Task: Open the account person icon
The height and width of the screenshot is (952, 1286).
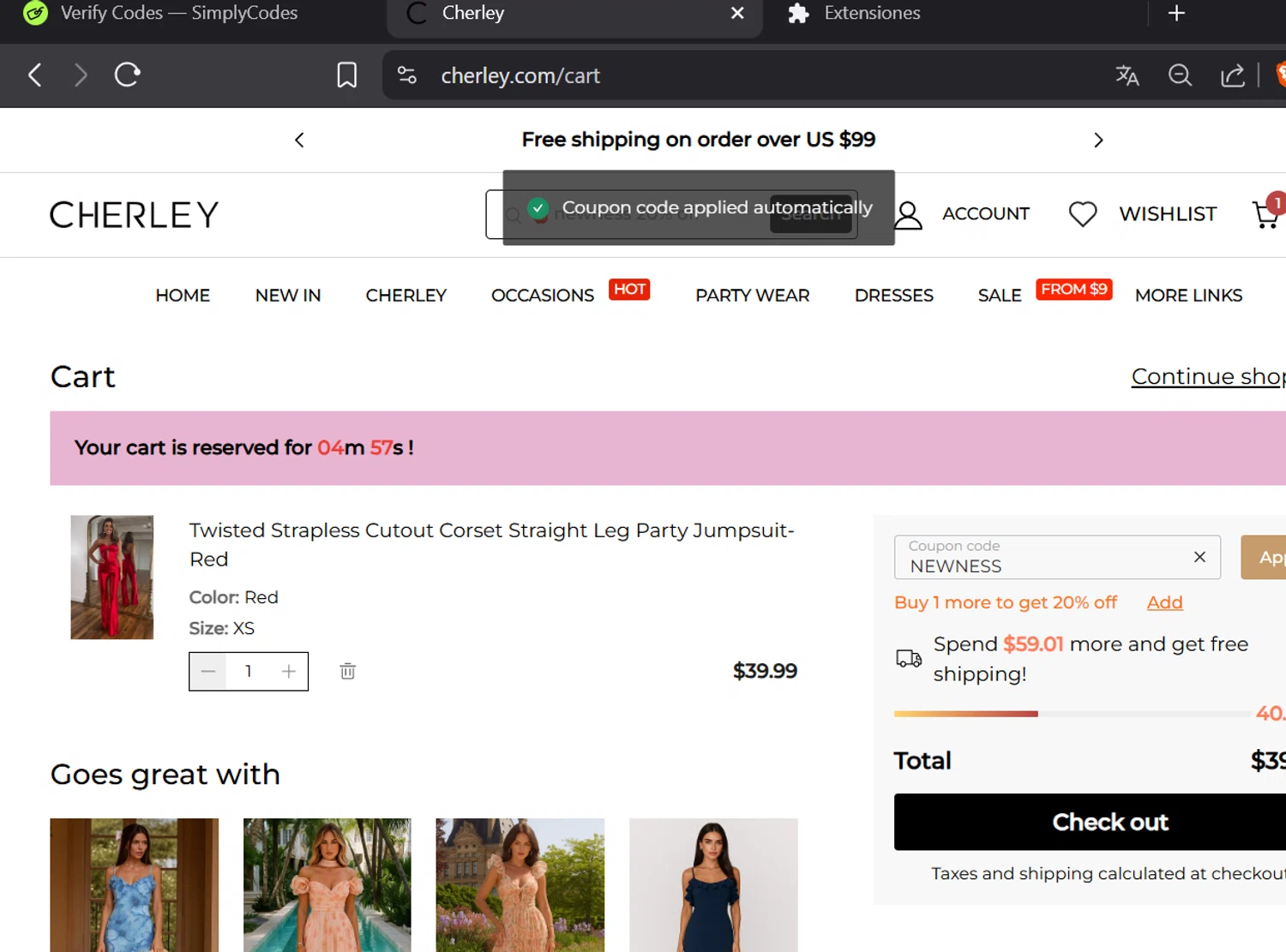Action: (908, 215)
